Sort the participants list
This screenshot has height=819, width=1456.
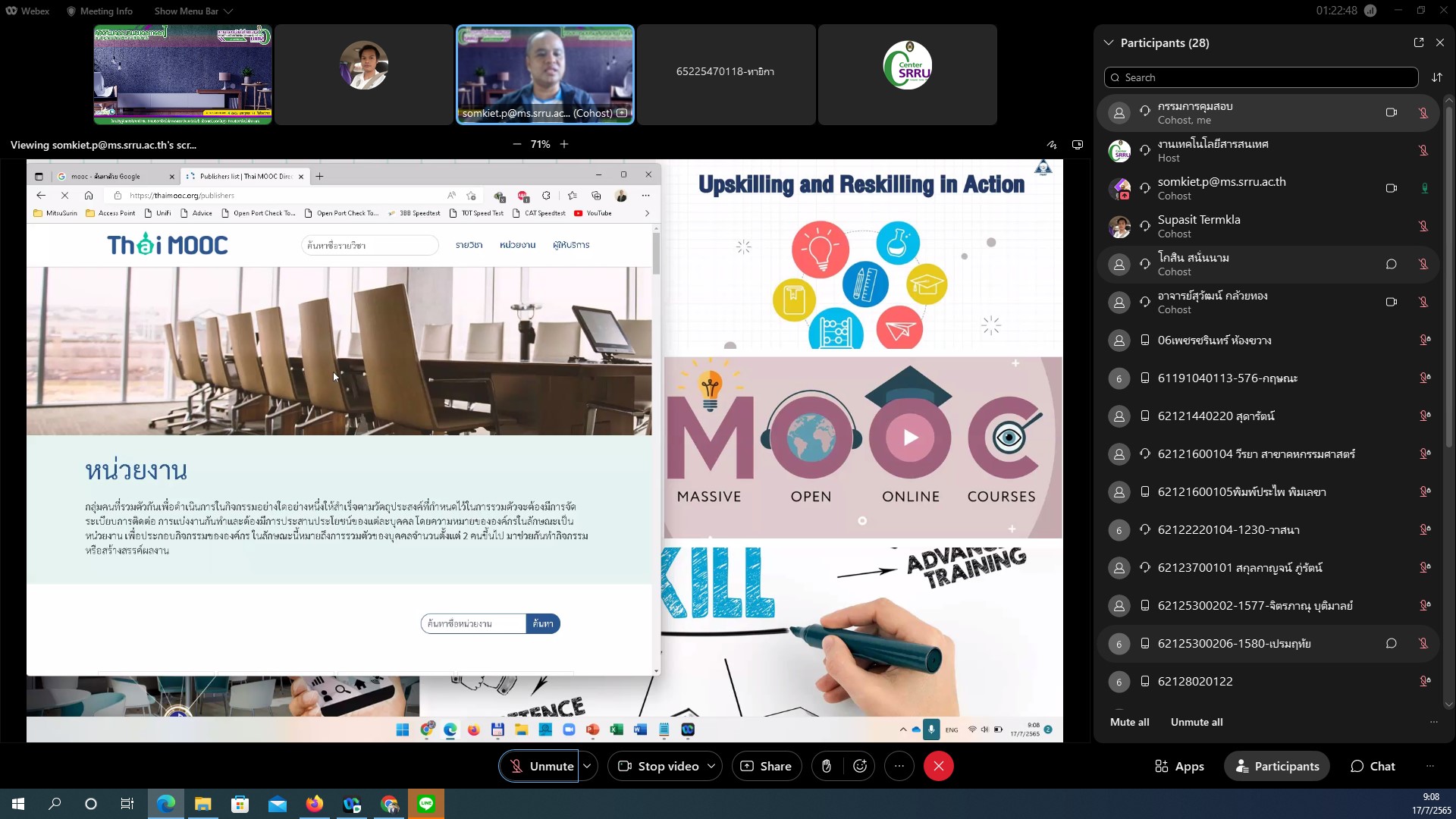click(1437, 77)
